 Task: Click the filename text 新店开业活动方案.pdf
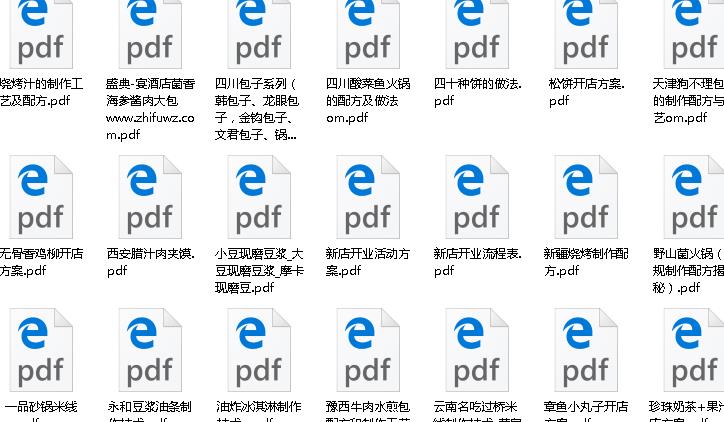tap(368, 262)
